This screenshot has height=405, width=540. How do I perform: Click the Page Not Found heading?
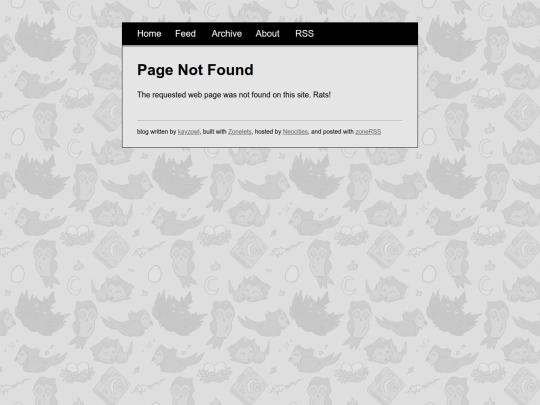click(x=195, y=70)
